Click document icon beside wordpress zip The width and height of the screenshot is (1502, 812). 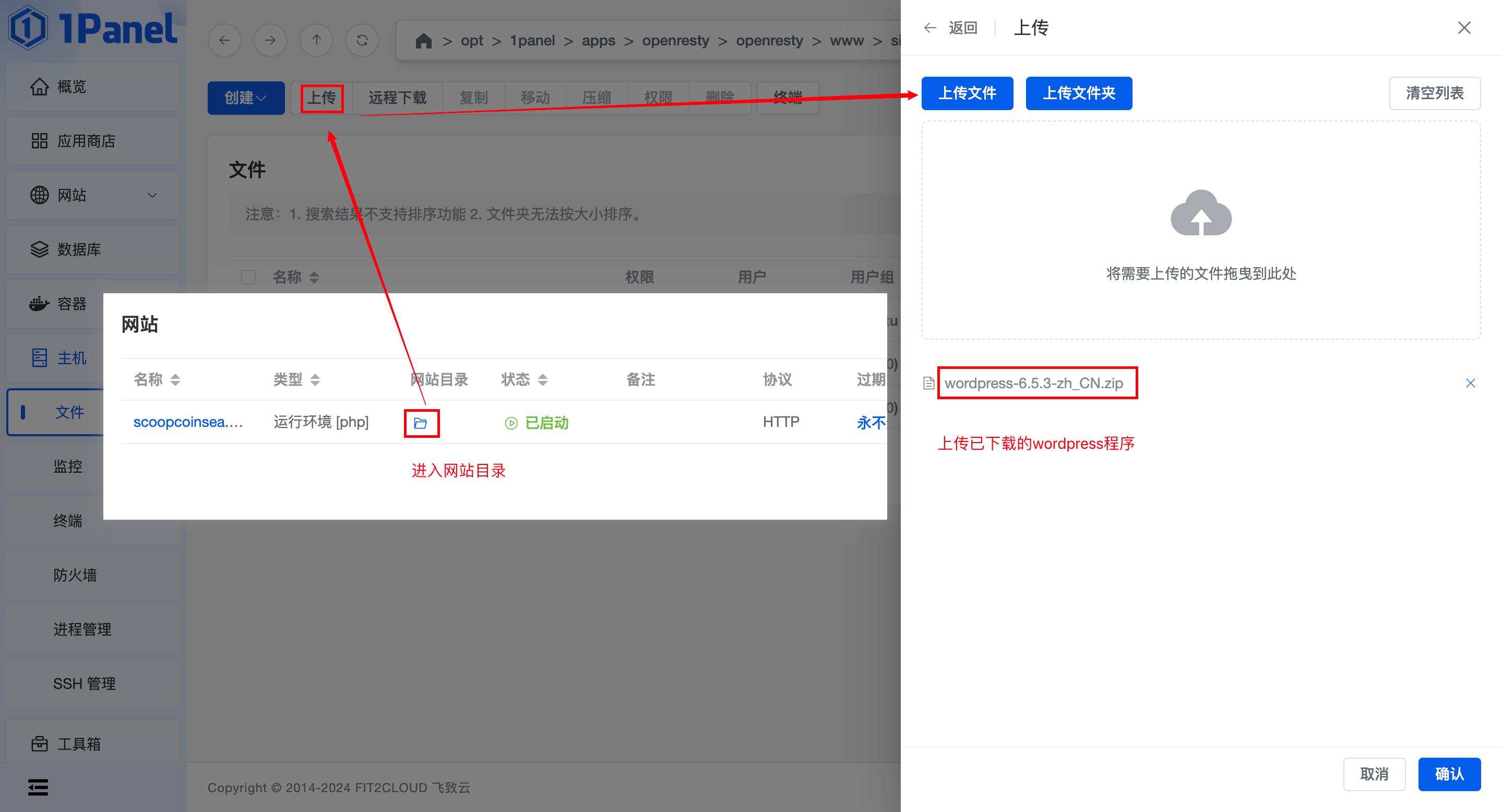click(929, 383)
